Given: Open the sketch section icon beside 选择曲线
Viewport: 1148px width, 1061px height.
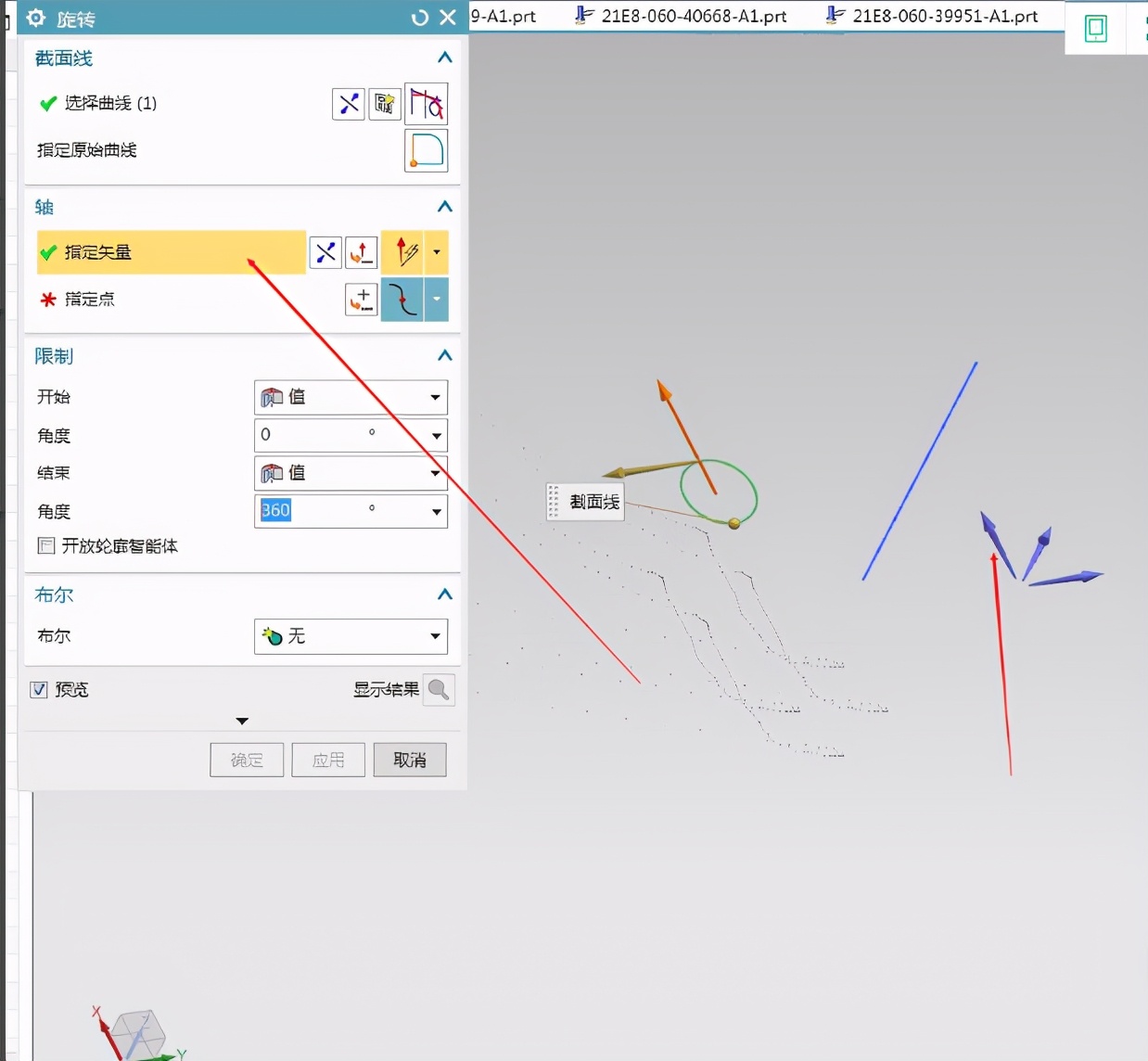Looking at the screenshot, I should (385, 104).
